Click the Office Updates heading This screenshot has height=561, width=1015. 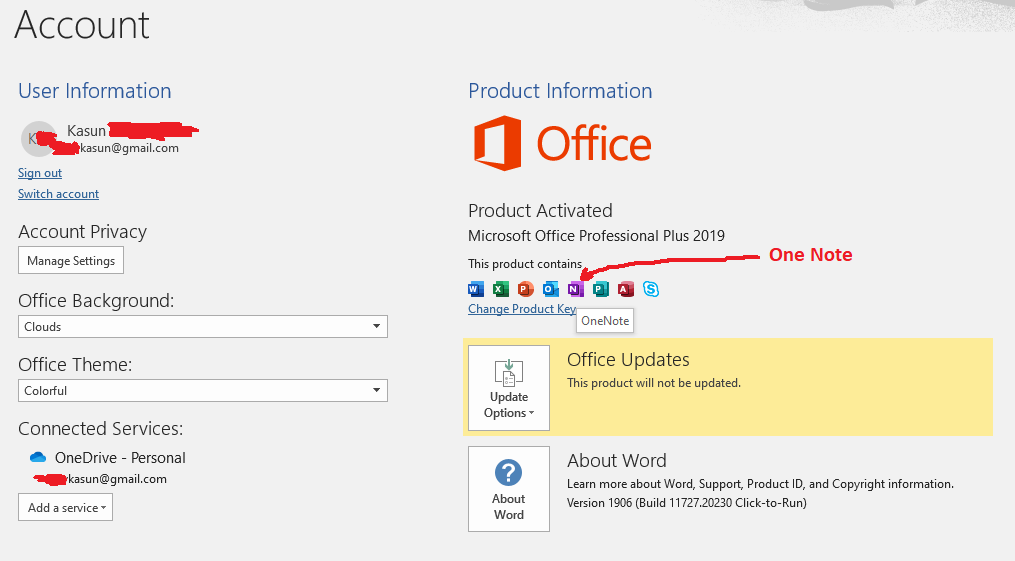(628, 359)
